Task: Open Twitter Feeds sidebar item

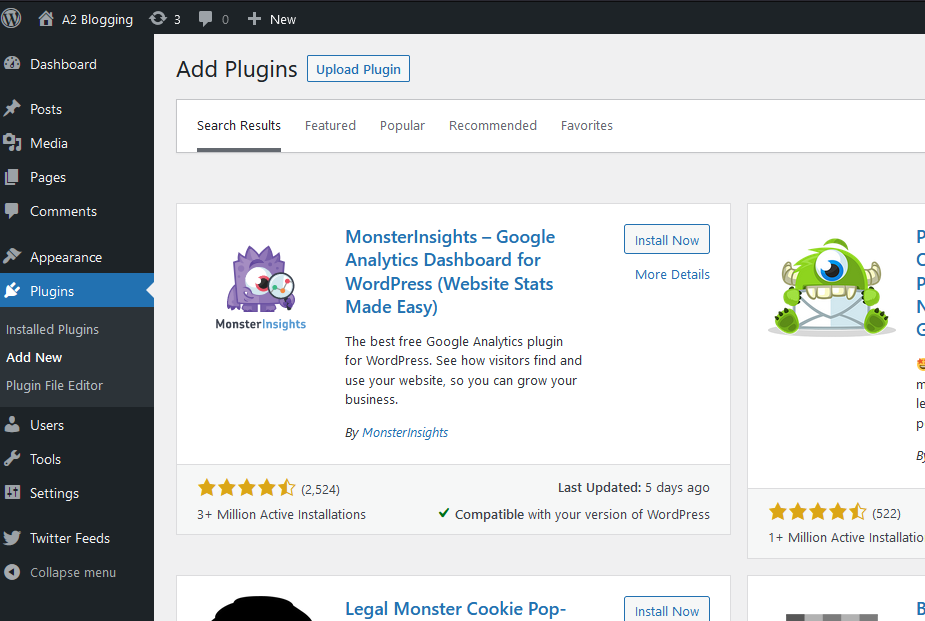Action: [69, 538]
